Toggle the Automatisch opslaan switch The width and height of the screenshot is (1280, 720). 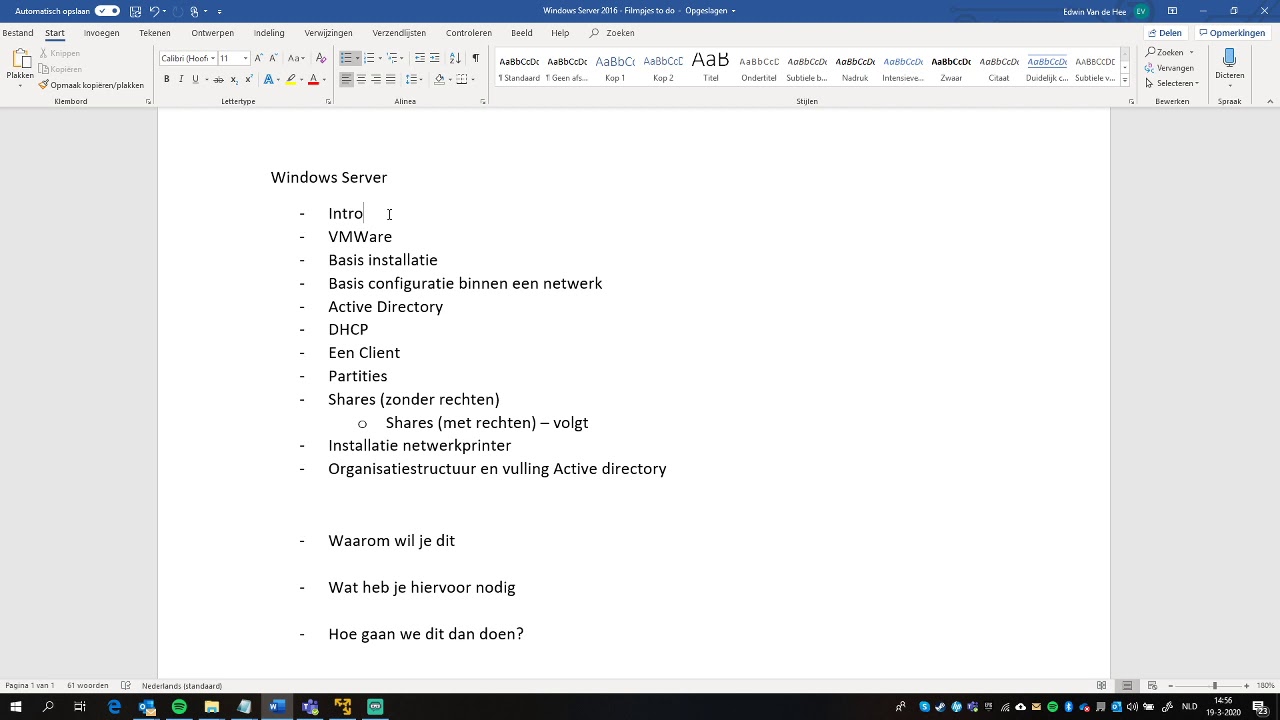107,11
